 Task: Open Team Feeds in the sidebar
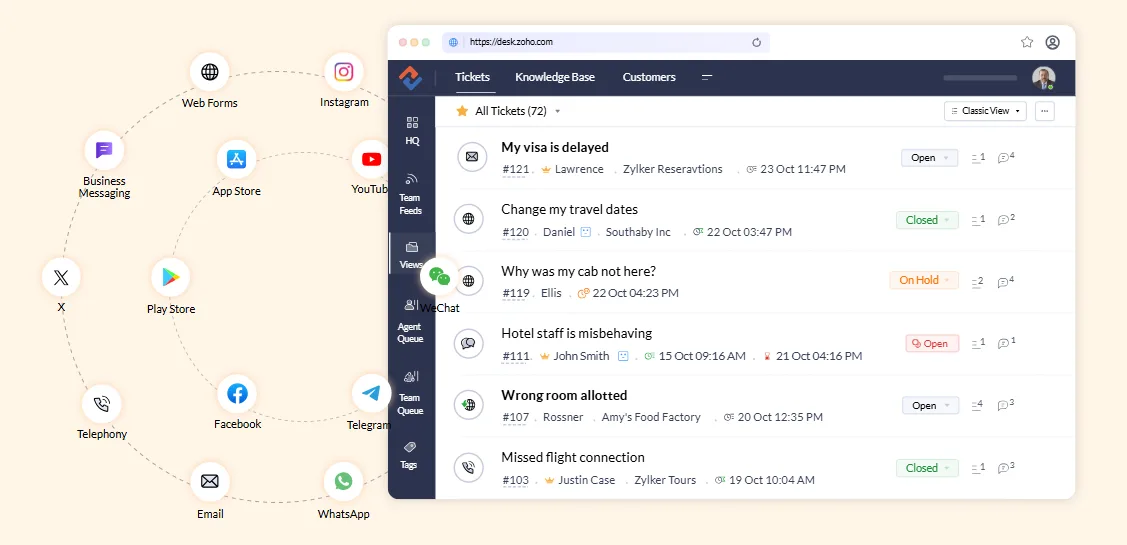tap(411, 193)
